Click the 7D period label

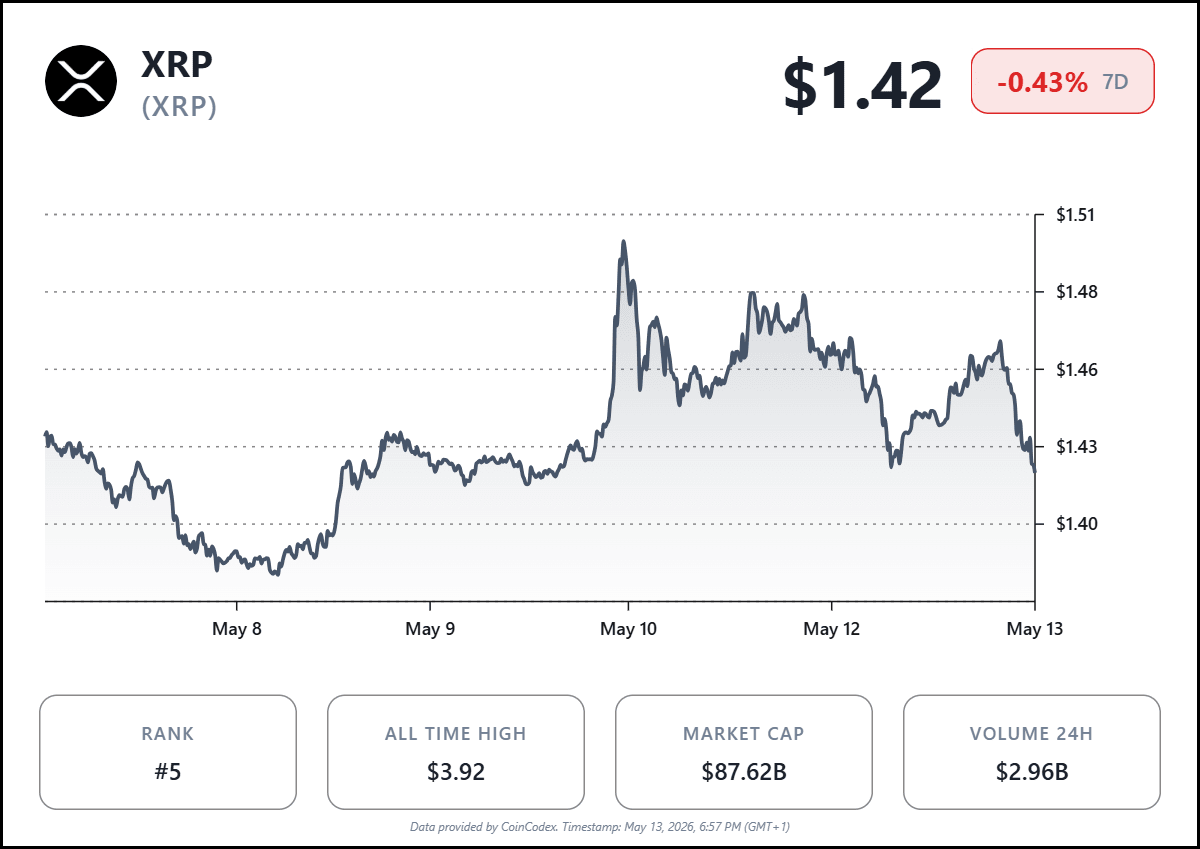point(1115,83)
